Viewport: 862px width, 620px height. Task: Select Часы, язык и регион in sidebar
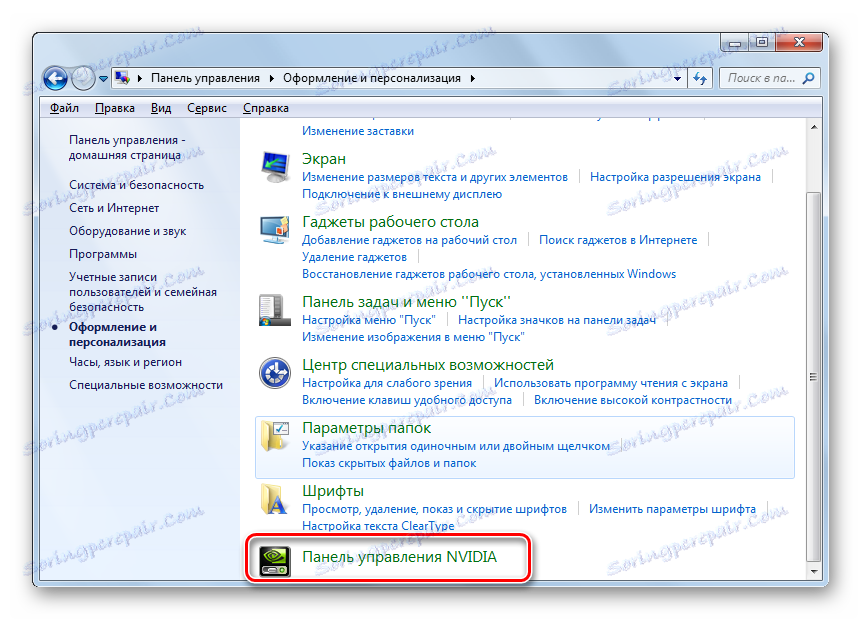coord(125,362)
